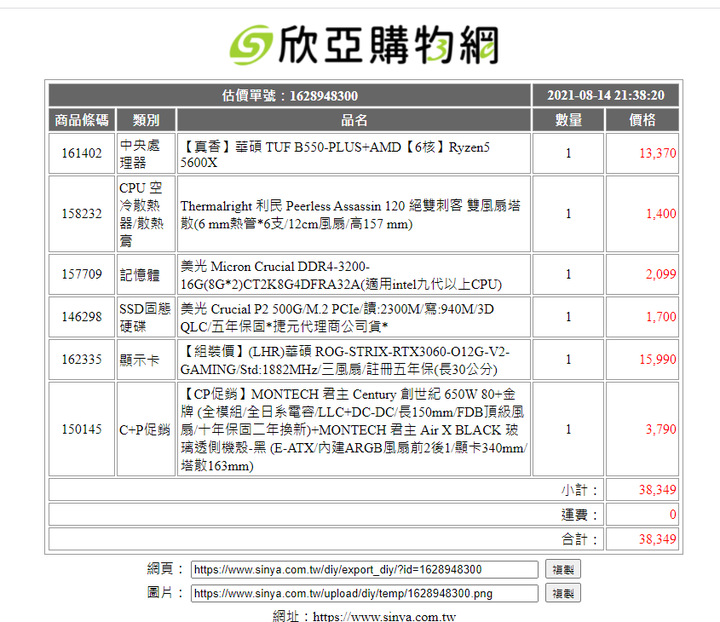Click the 中央處理器 category cell
The image size is (720, 622).
(146, 154)
